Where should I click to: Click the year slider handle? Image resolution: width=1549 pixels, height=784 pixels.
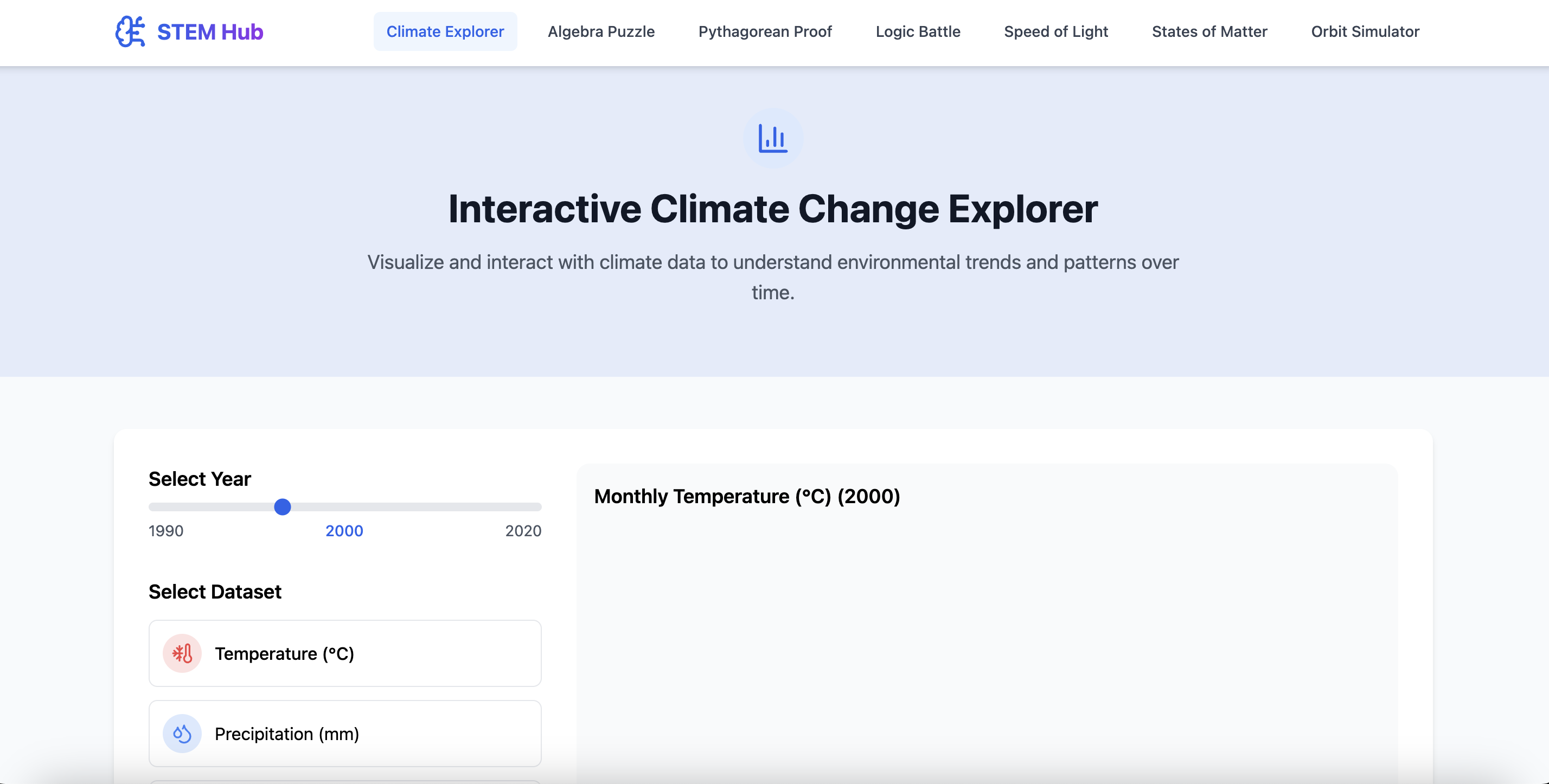click(x=283, y=507)
